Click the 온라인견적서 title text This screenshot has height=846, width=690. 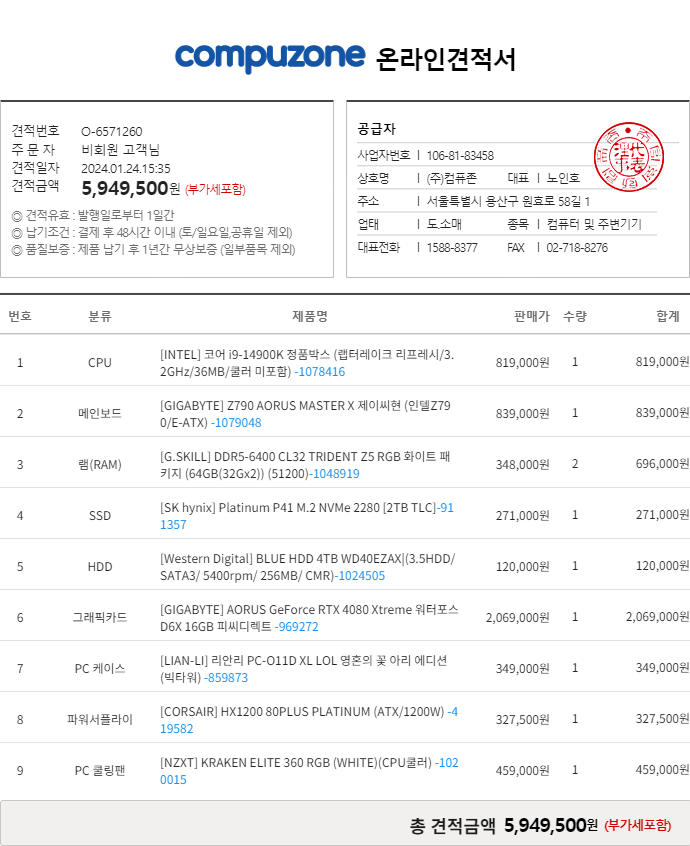[446, 59]
